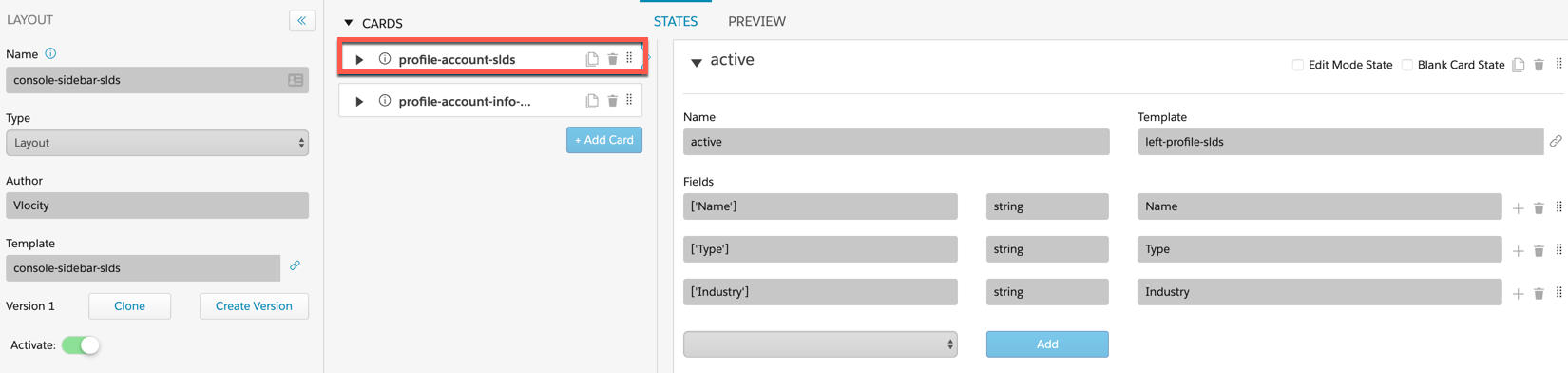The image size is (1568, 373).
Task: Open link icon next to left-profile-slds template
Action: pyautogui.click(x=1556, y=142)
